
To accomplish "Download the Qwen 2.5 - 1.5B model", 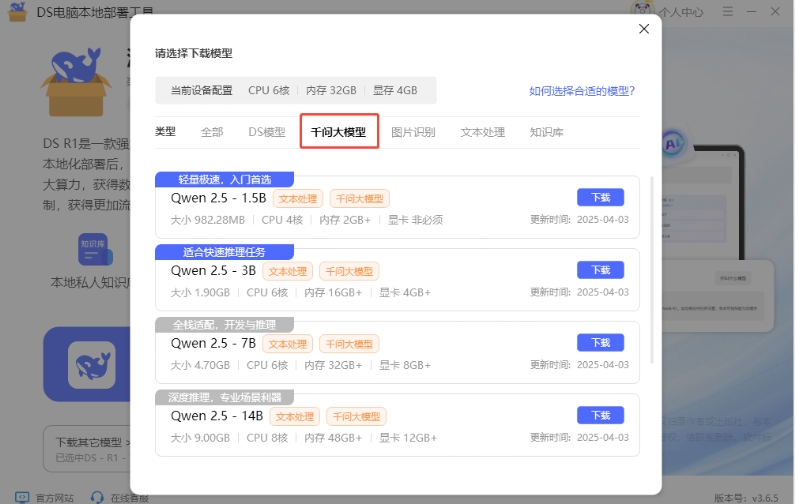I will [x=600, y=197].
